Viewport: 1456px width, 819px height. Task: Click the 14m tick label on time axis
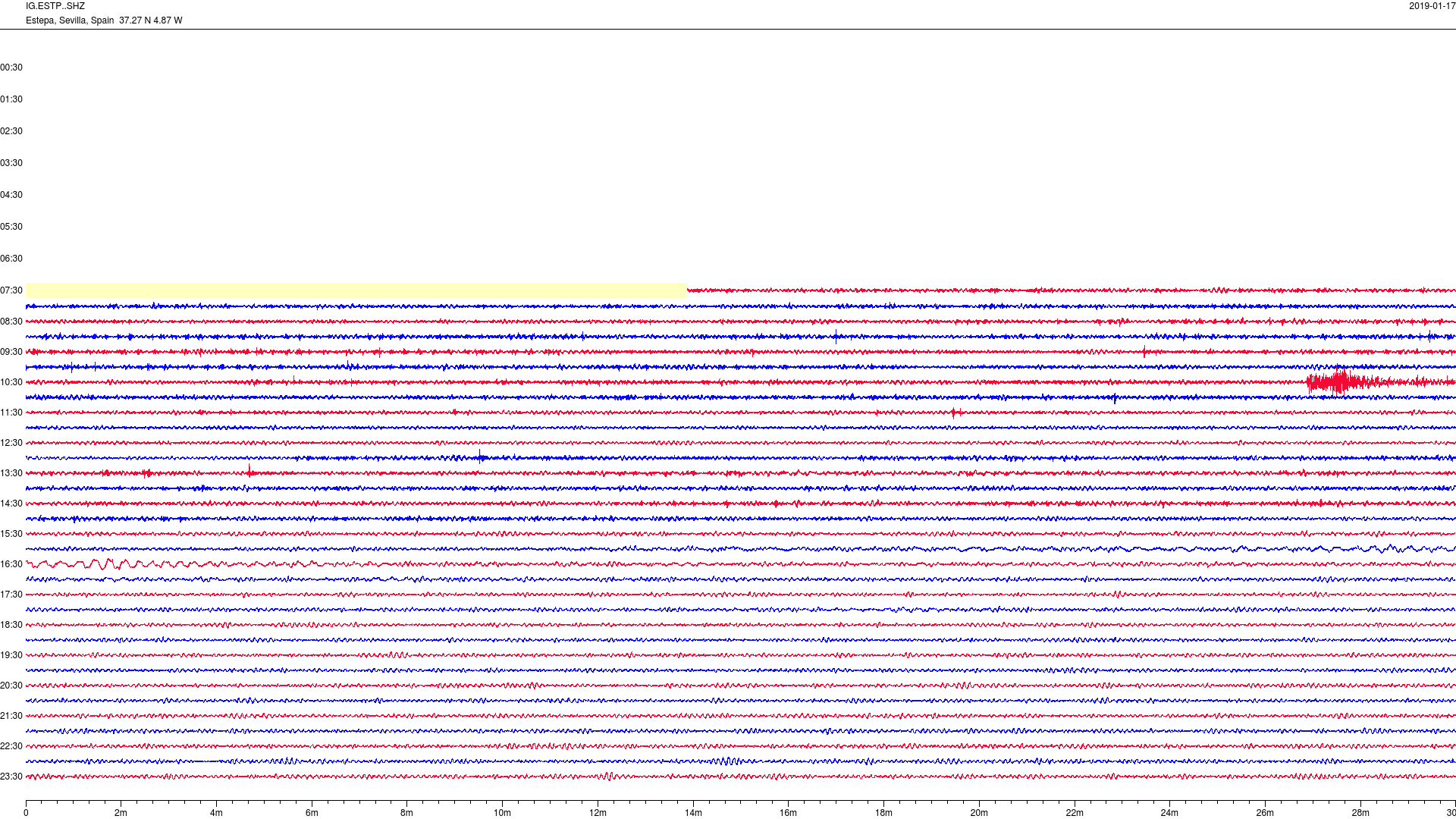point(693,813)
